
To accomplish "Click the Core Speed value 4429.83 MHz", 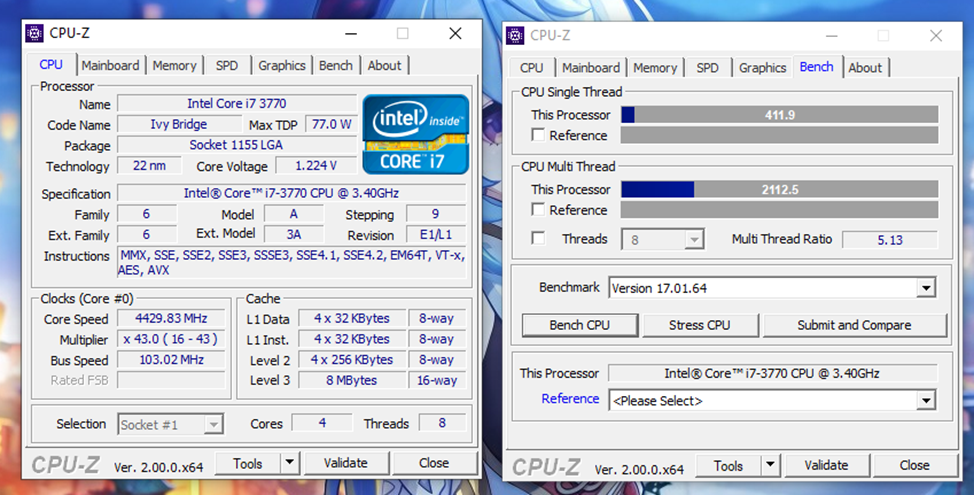I will click(171, 318).
